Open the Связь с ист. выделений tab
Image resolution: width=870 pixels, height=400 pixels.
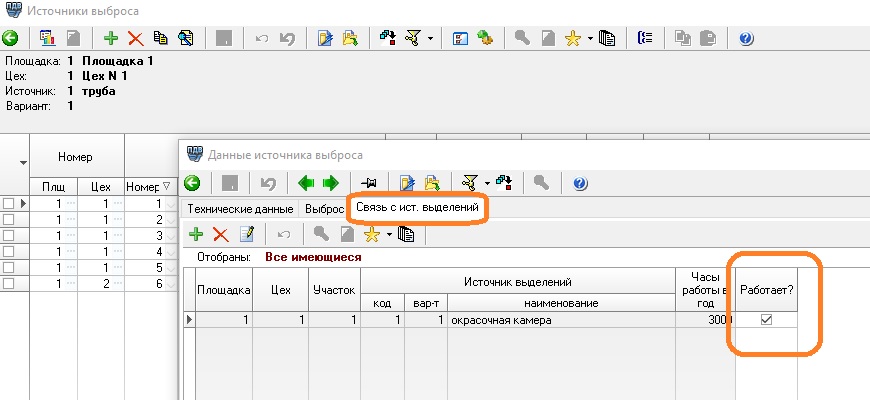[x=418, y=209]
